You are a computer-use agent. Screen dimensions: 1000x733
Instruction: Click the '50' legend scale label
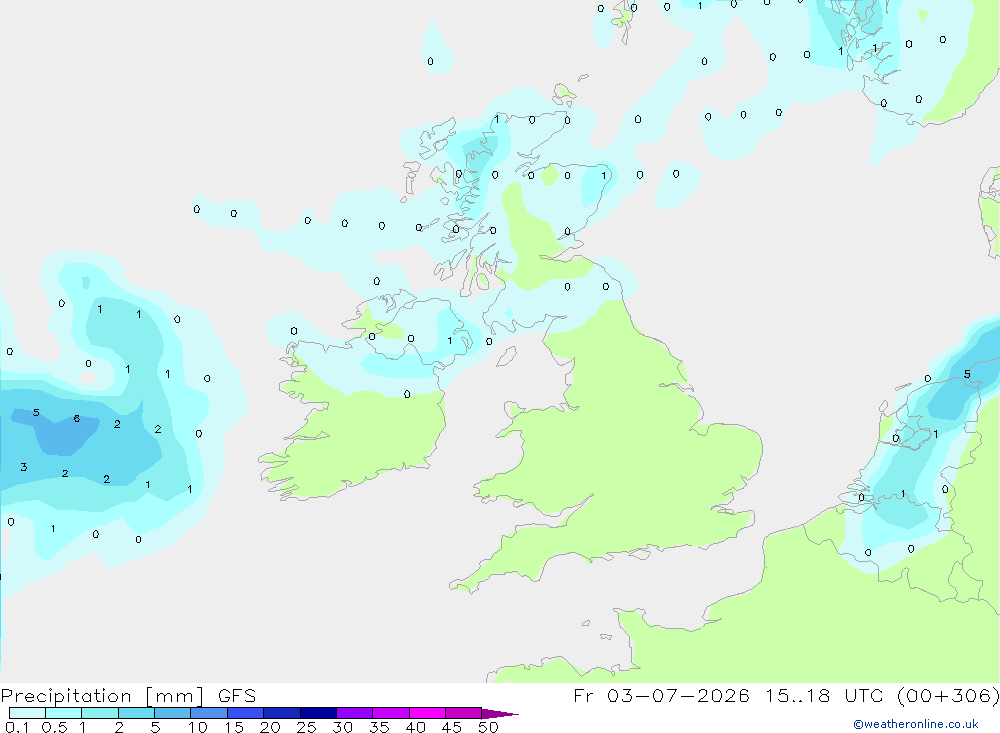[x=488, y=727]
